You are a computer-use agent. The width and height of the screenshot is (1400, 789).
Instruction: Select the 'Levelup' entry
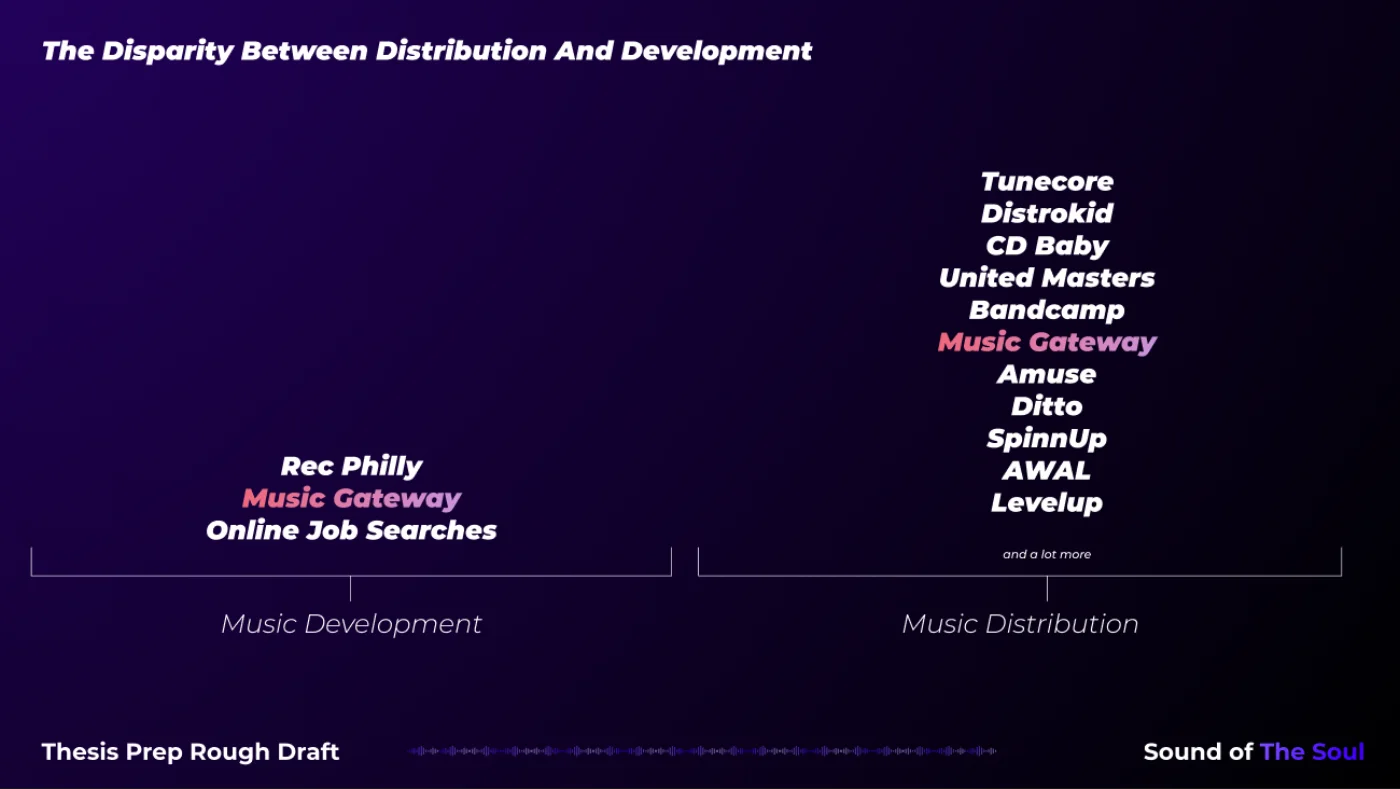1047,503
